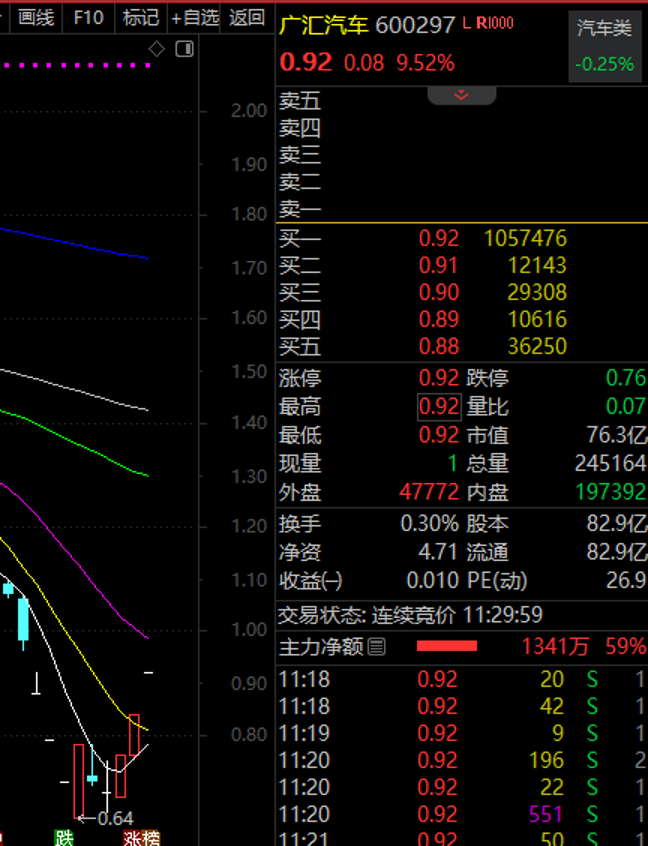Click the 卖五 row label
The height and width of the screenshot is (846, 648).
300,101
